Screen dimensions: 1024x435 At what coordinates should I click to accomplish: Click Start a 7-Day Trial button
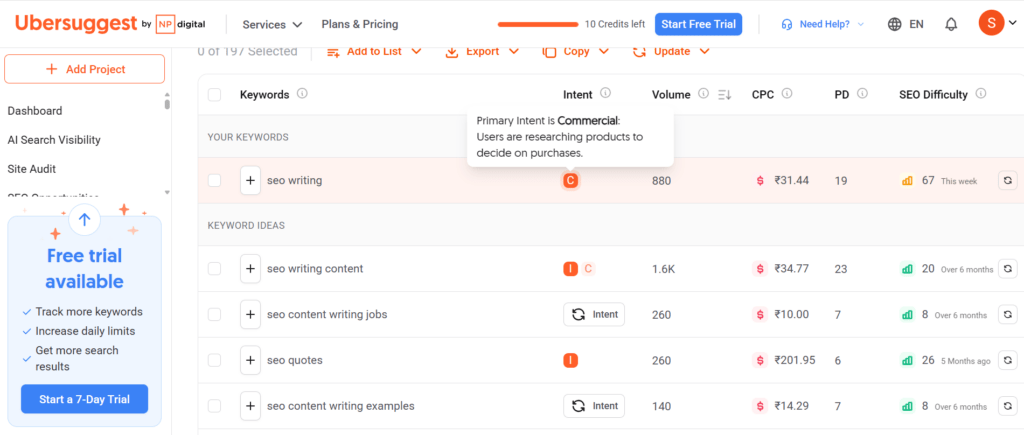[x=84, y=399]
